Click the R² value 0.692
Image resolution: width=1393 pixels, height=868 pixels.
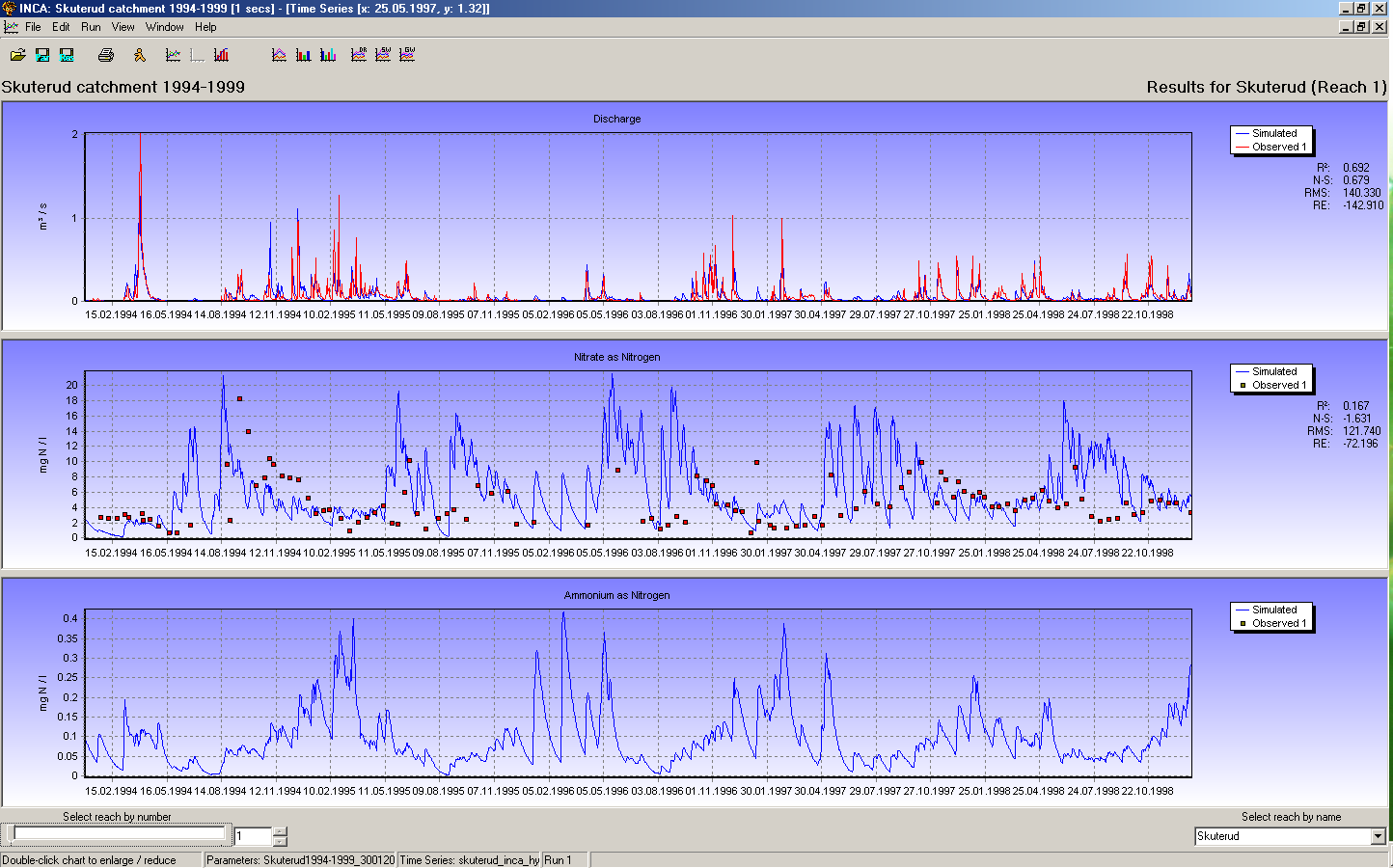tap(1355, 168)
